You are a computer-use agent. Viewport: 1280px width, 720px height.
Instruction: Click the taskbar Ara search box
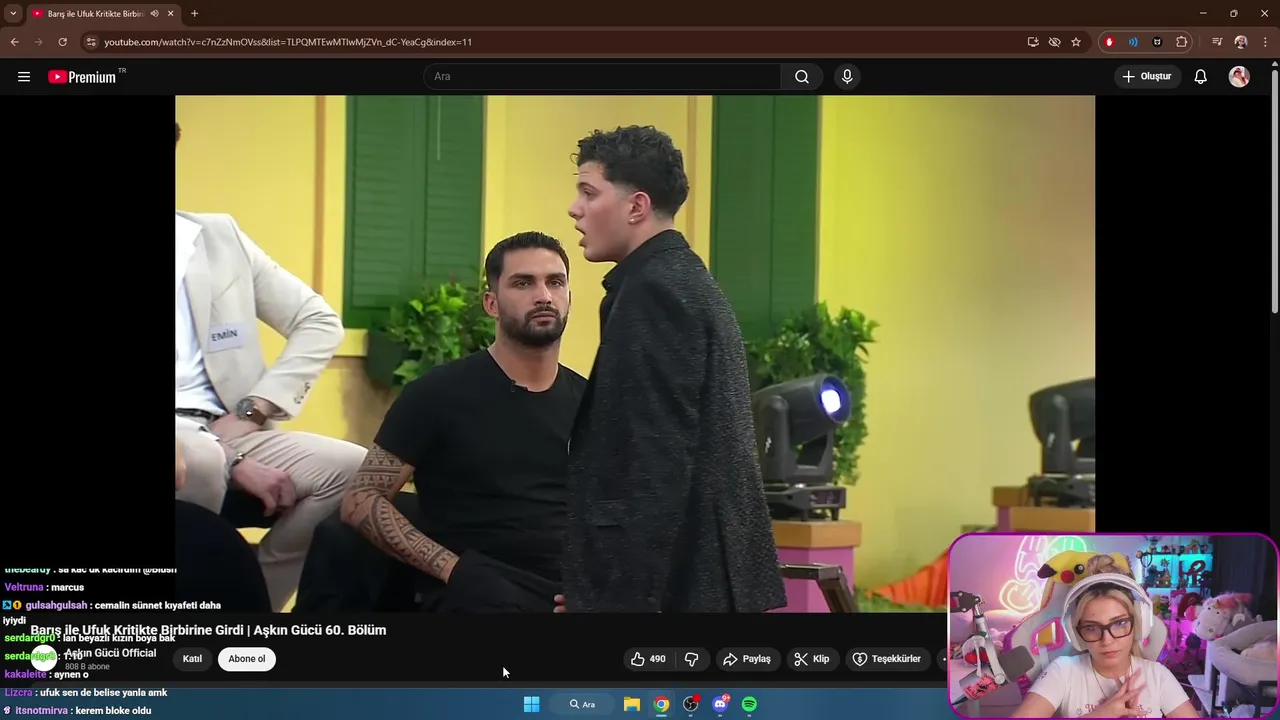583,704
